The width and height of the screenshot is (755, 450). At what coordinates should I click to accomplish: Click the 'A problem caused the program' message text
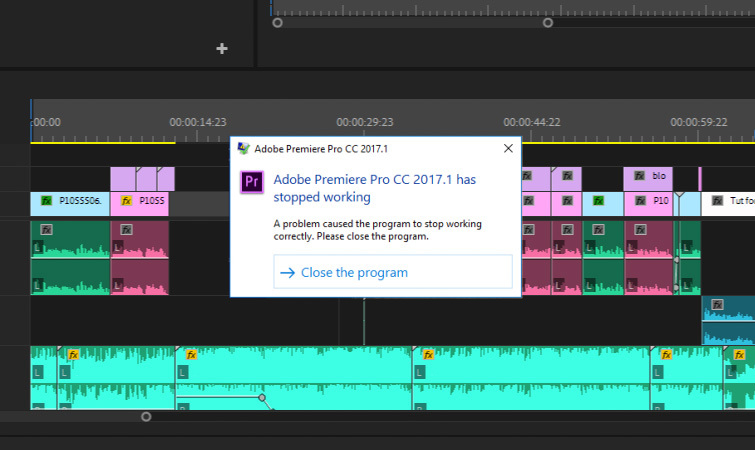click(x=378, y=230)
